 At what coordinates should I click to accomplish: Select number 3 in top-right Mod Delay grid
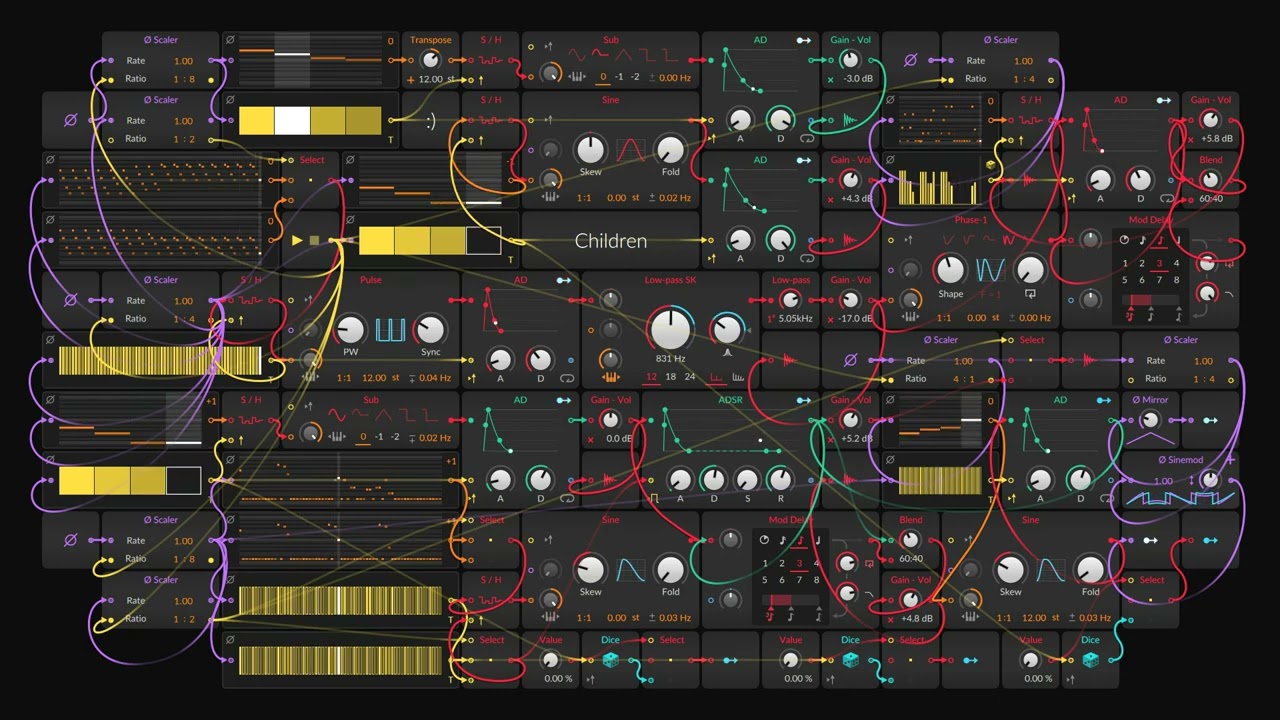(x=1159, y=264)
